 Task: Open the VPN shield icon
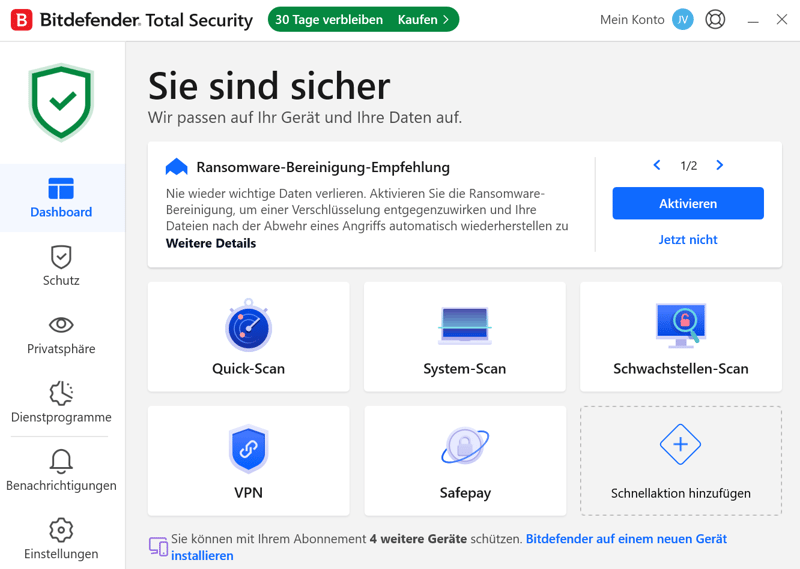[248, 449]
